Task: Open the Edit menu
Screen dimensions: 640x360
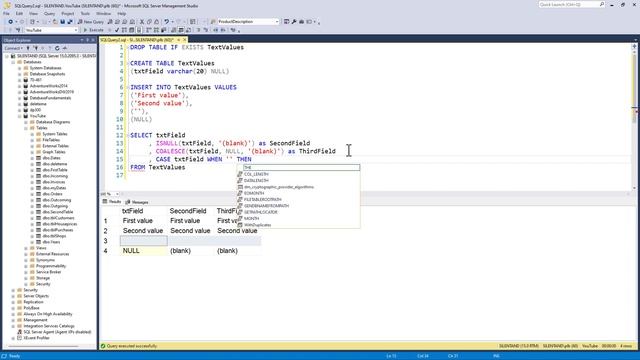Action: [19, 13]
